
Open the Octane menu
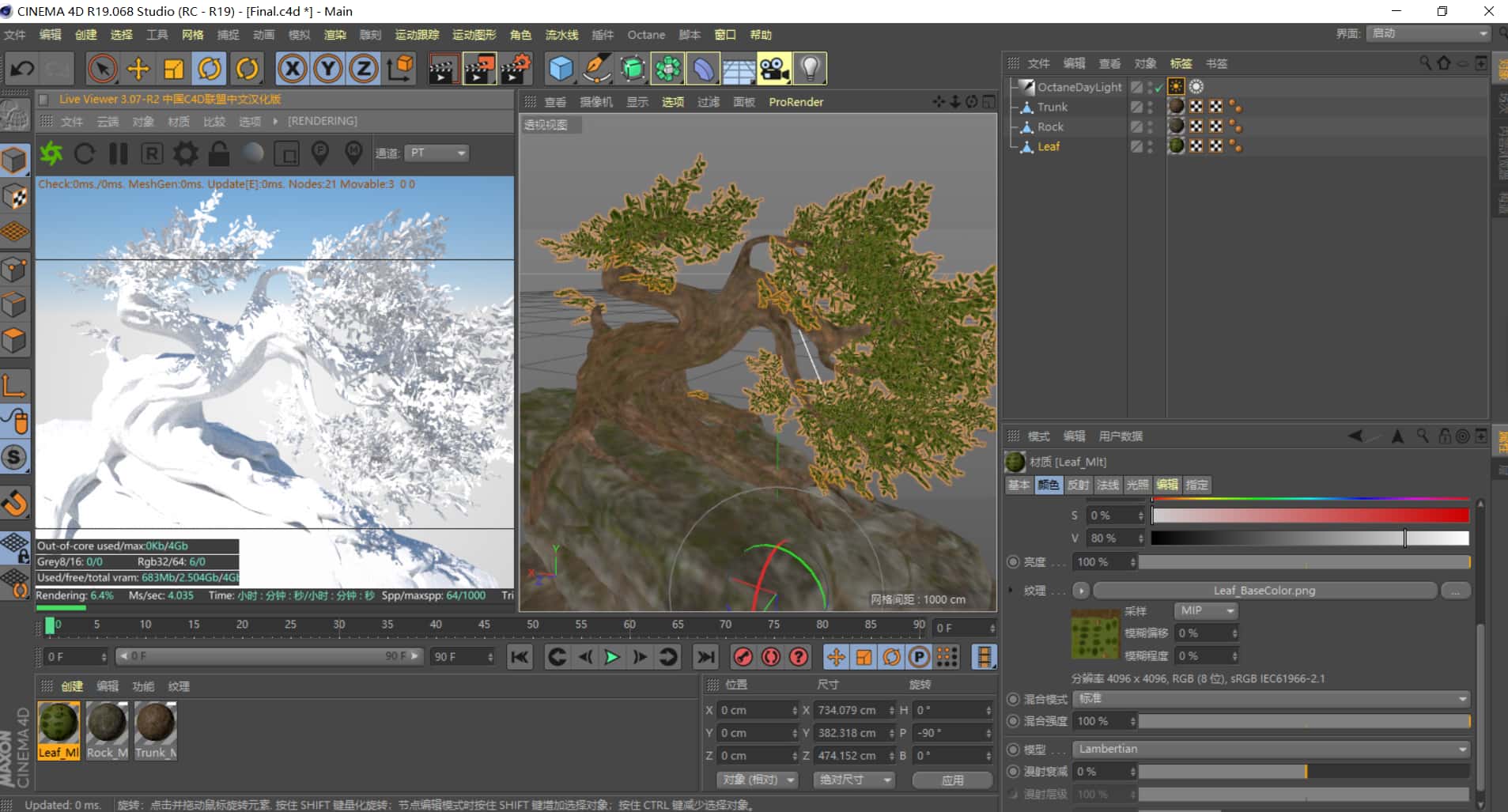646,35
